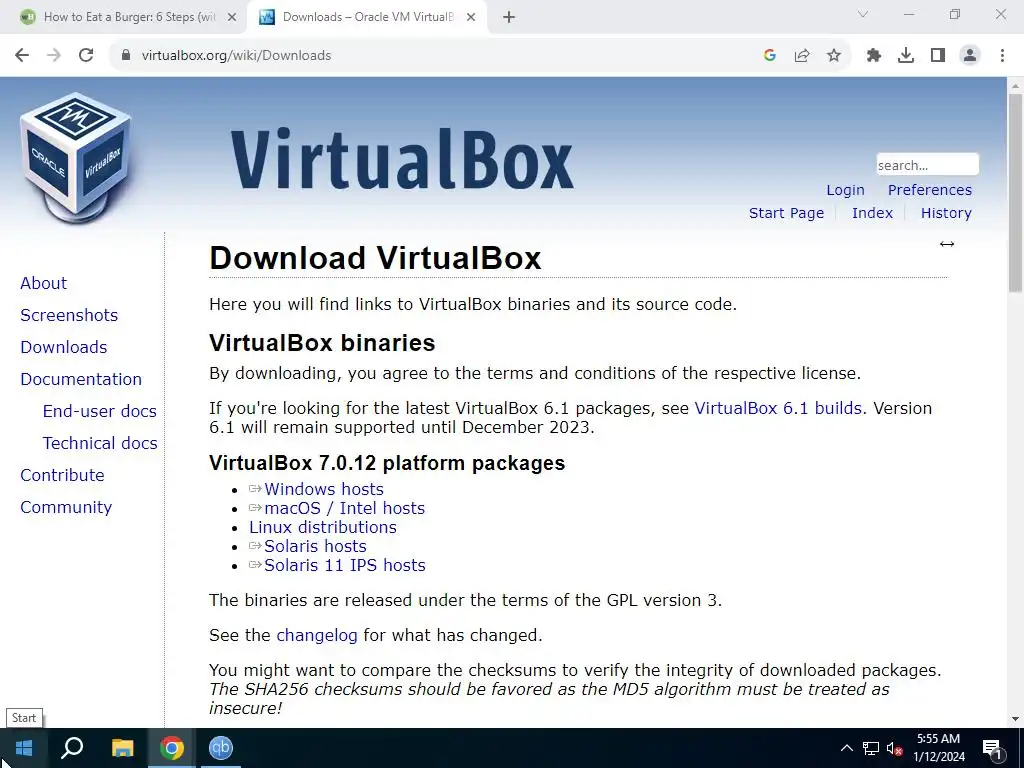1024x768 pixels.
Task: Click the padlock site info icon
Action: [x=125, y=56]
